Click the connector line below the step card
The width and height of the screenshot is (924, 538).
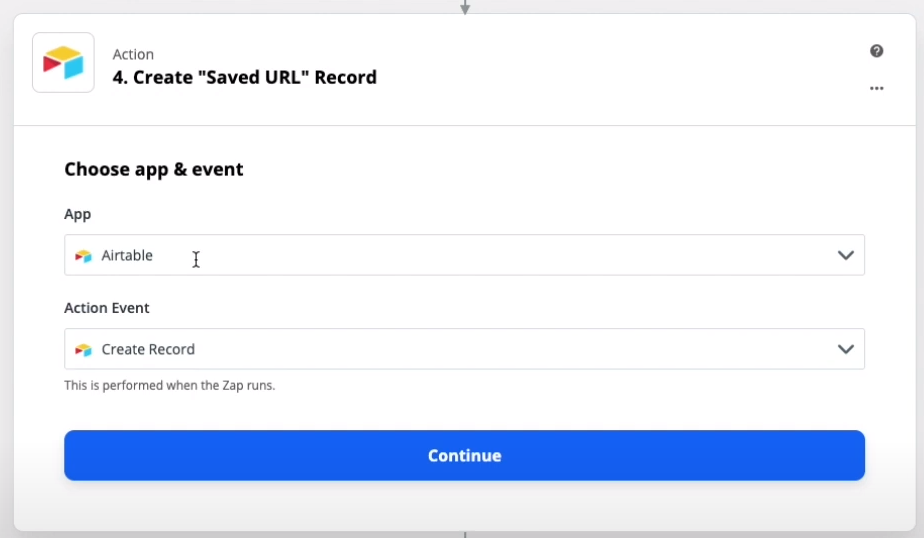tap(465, 534)
